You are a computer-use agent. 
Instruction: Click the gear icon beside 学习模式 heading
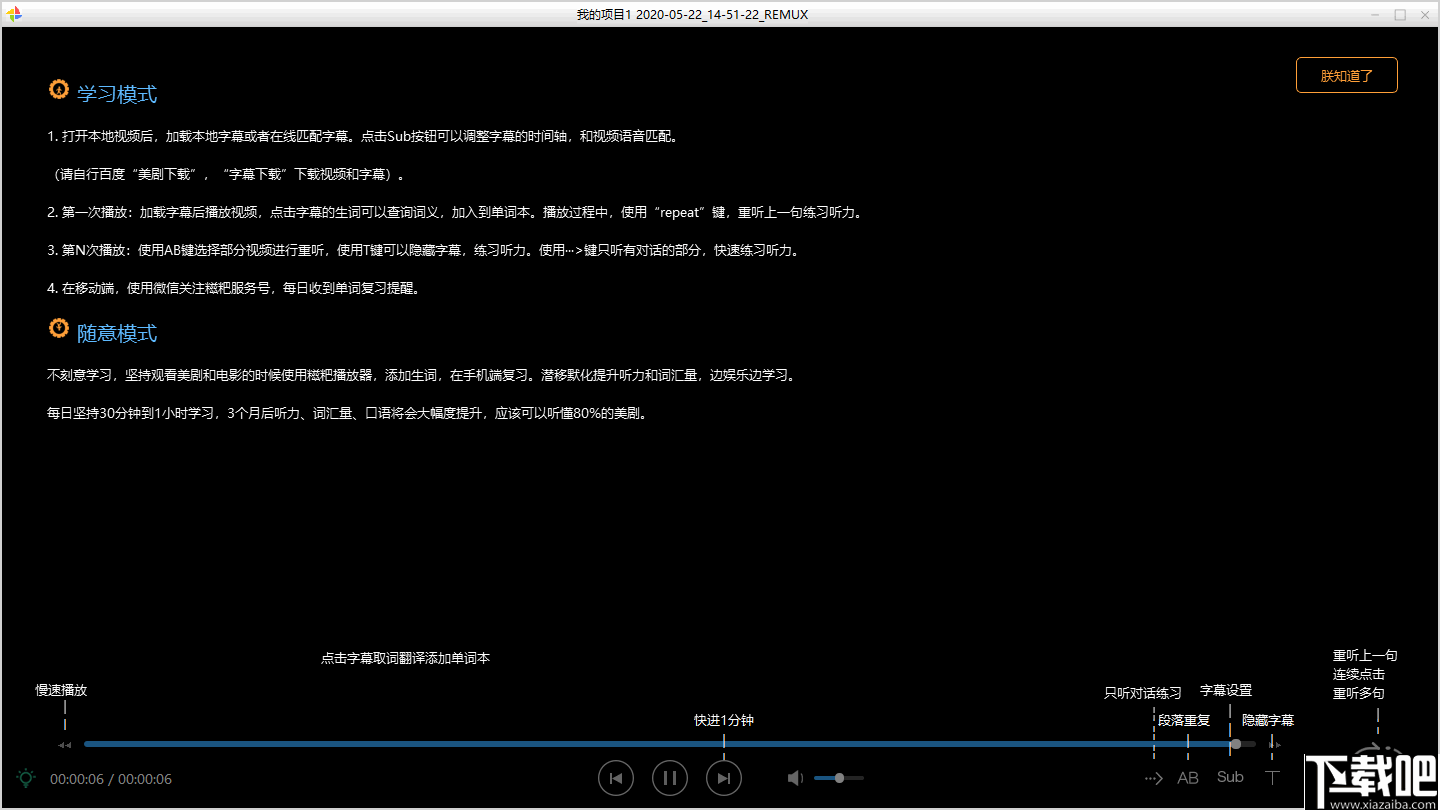(x=58, y=89)
